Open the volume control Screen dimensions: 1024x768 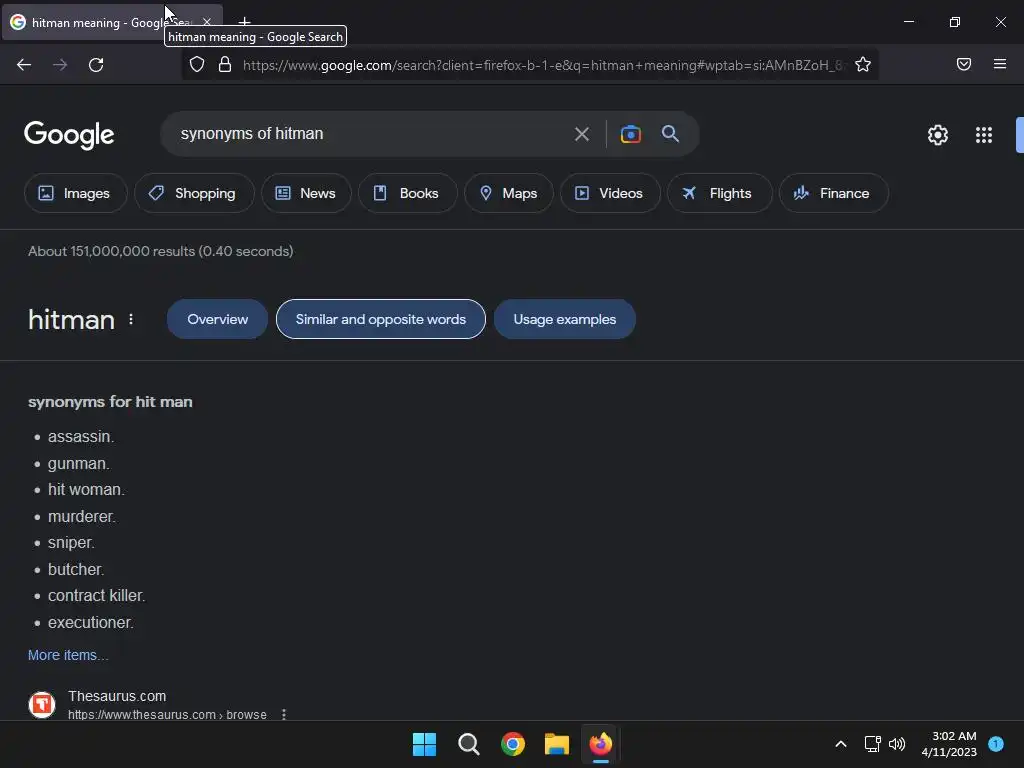897,744
